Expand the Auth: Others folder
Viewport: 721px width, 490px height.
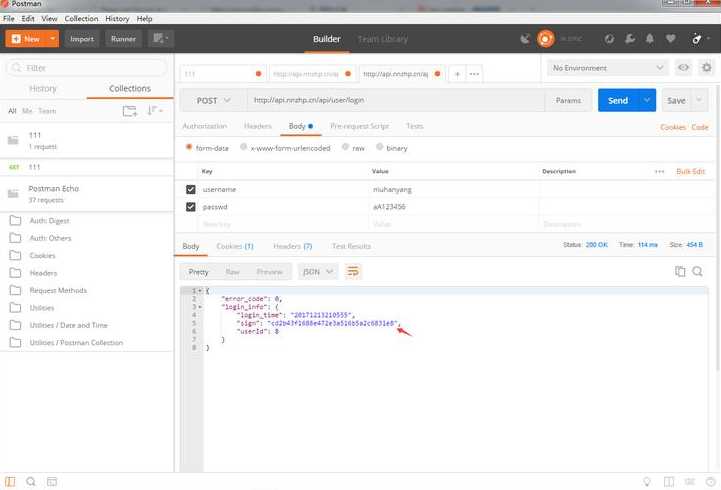point(87,238)
